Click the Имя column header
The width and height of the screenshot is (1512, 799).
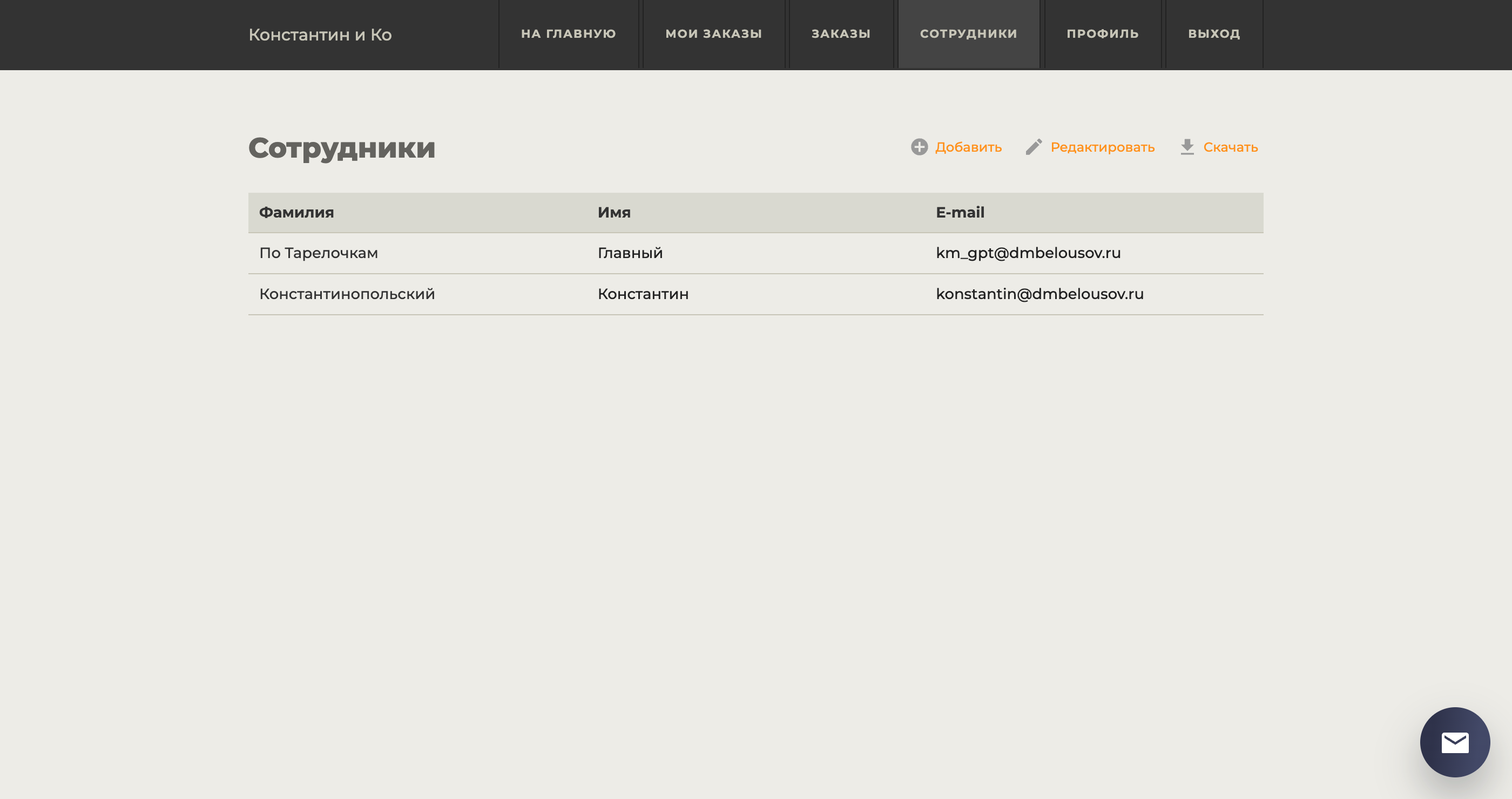pos(614,212)
